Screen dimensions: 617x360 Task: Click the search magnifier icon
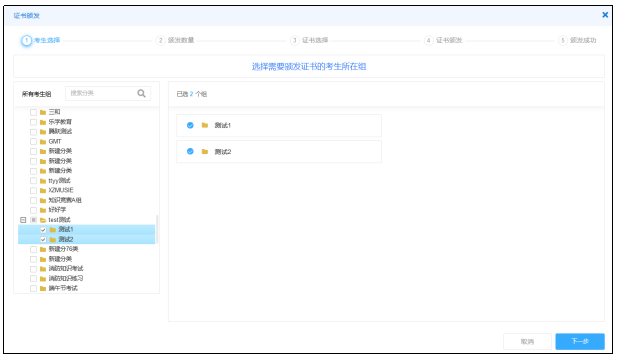(141, 93)
